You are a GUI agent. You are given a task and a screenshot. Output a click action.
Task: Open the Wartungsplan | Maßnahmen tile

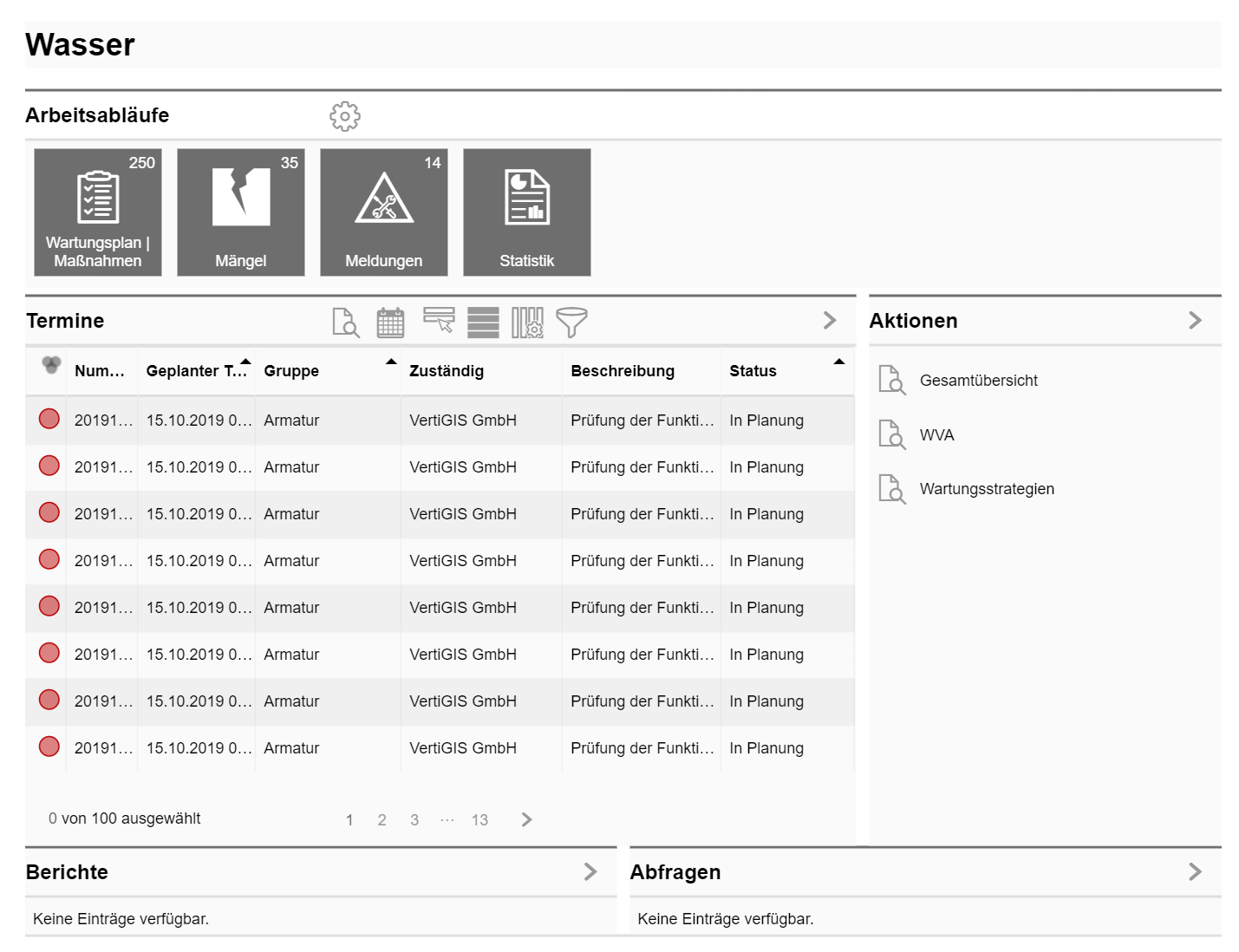point(98,212)
